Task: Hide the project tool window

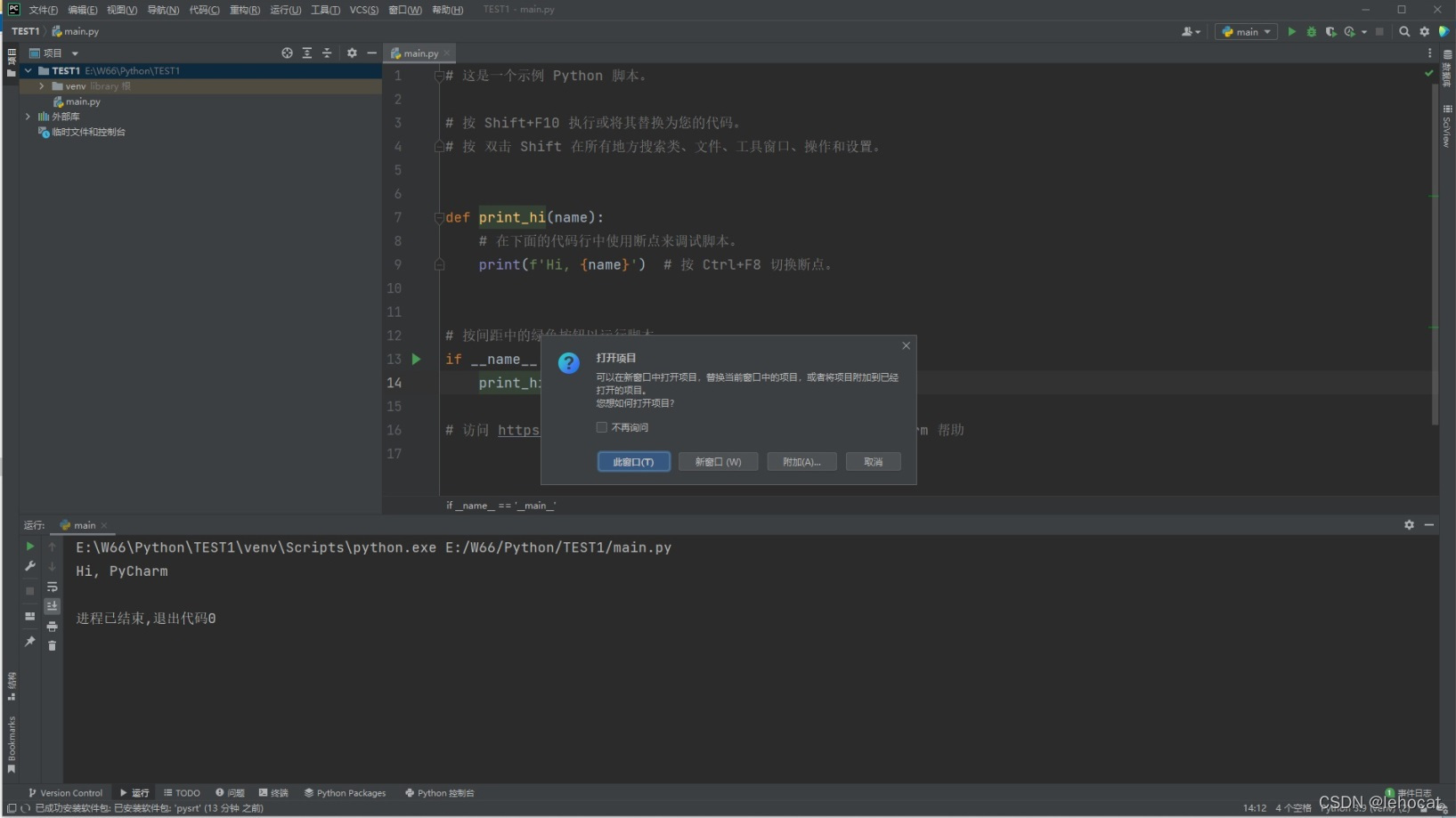Action: [371, 53]
